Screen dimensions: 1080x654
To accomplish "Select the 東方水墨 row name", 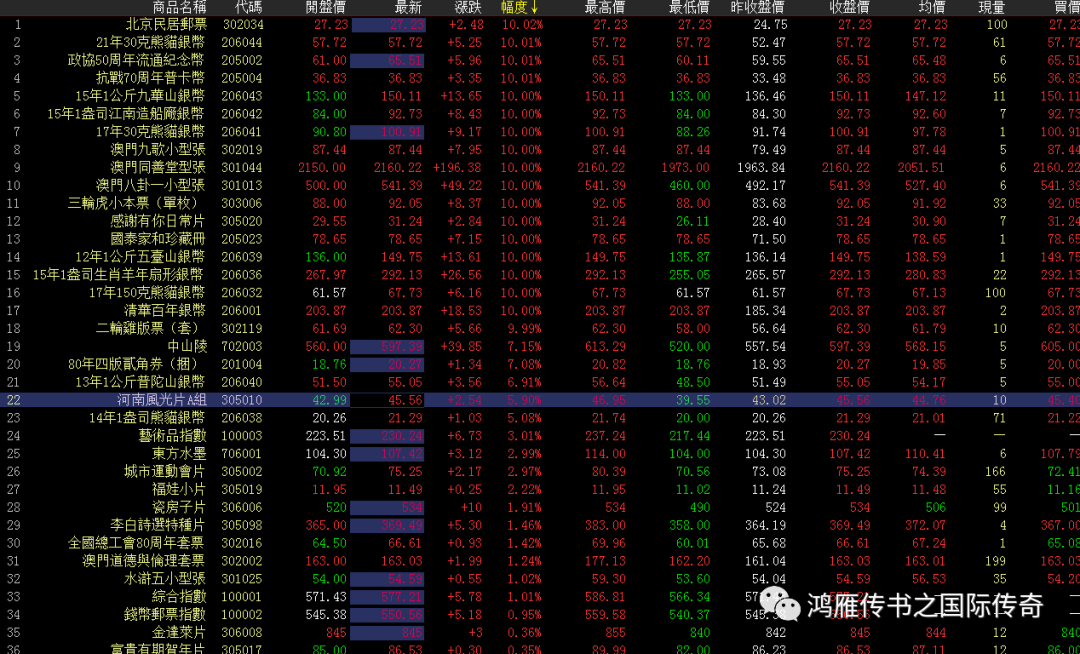I will (x=179, y=454).
